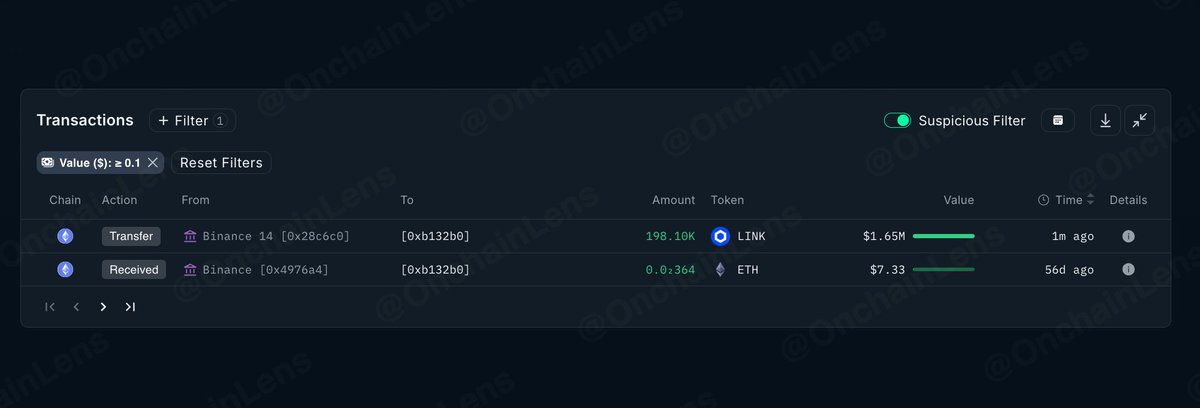Click the download transactions icon
The width and height of the screenshot is (1200, 408).
(1105, 120)
